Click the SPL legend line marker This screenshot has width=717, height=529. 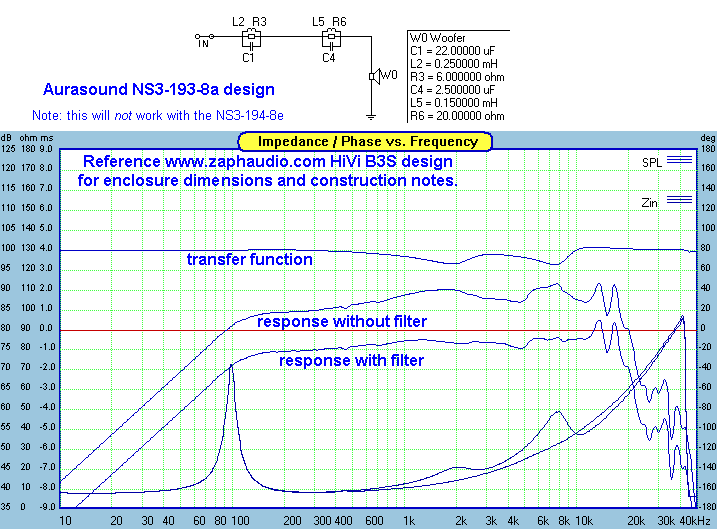click(679, 160)
